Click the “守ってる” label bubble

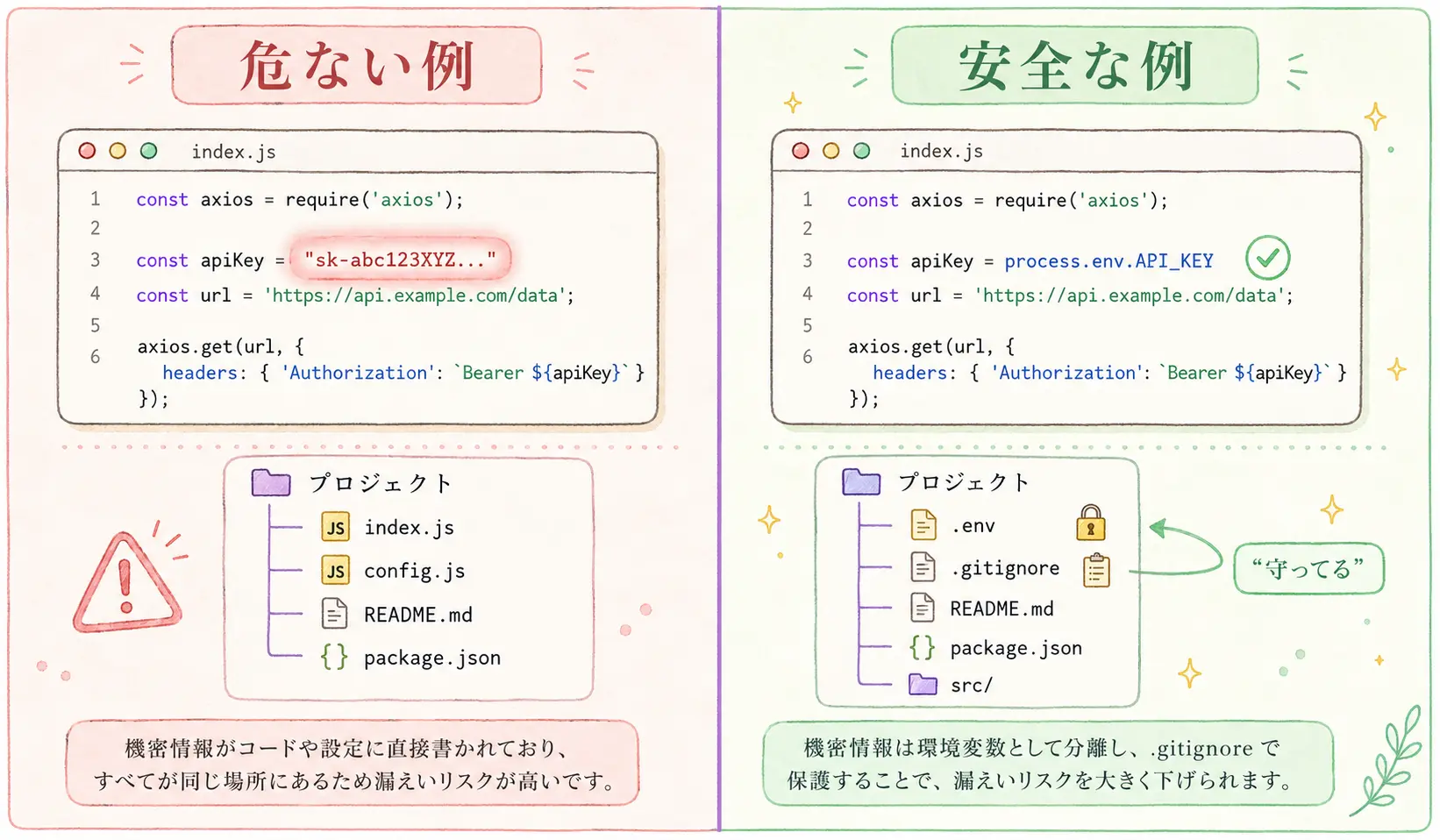coord(1308,568)
